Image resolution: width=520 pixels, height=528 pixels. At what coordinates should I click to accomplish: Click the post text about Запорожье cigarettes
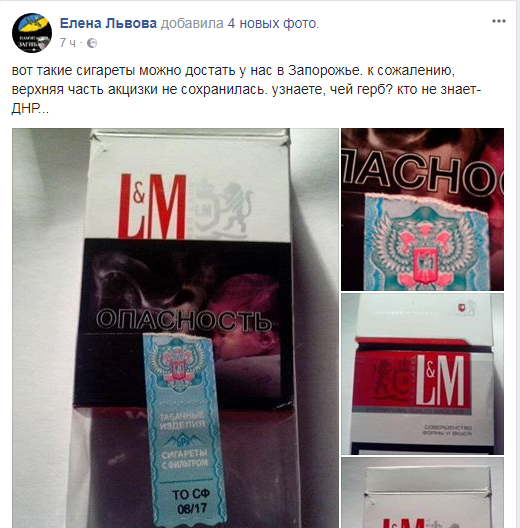tap(247, 90)
